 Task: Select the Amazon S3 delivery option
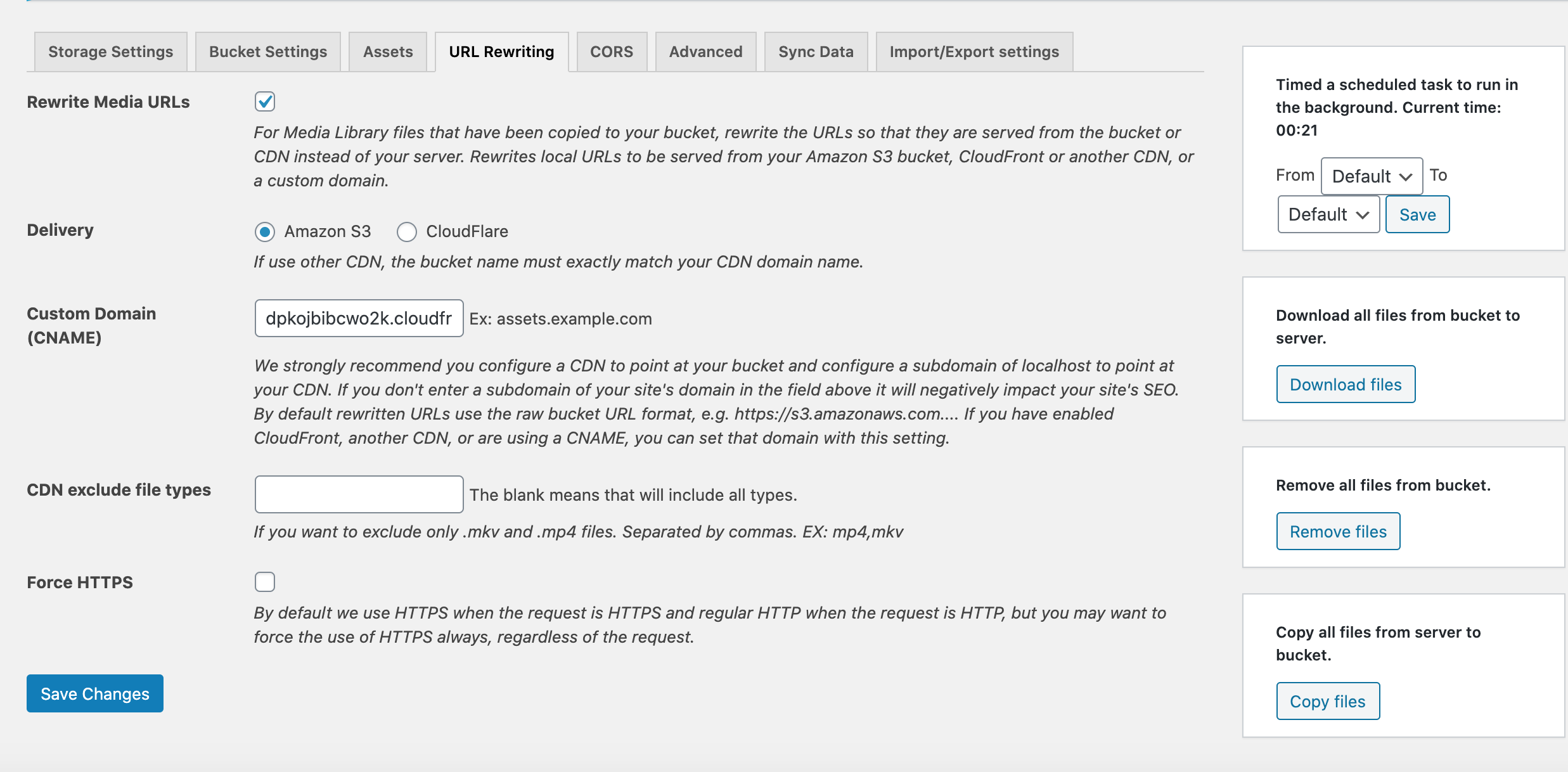(265, 232)
